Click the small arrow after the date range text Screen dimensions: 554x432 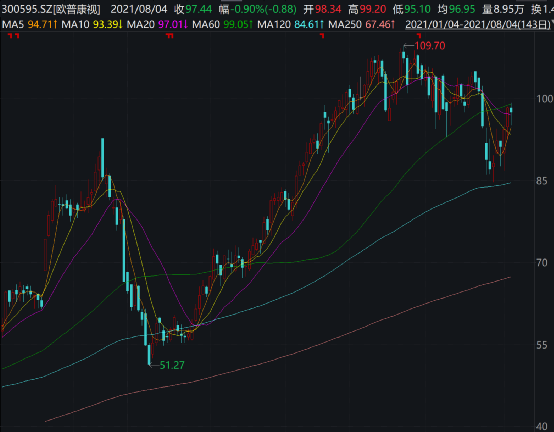tap(552, 24)
